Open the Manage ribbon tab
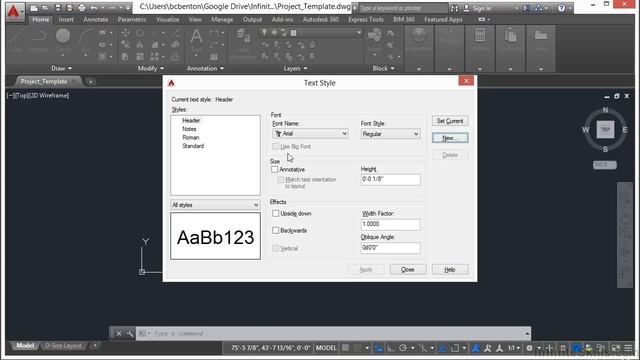 click(x=222, y=20)
